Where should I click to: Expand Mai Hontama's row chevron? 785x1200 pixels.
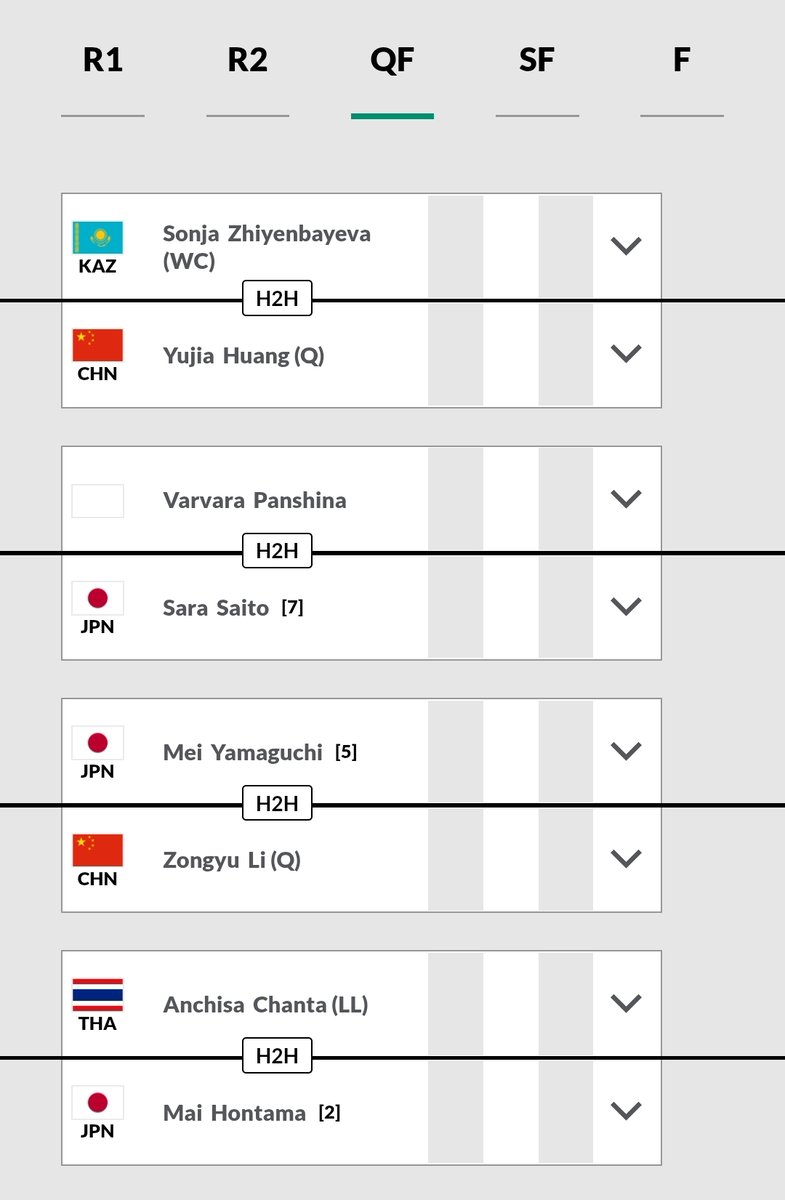[626, 1110]
